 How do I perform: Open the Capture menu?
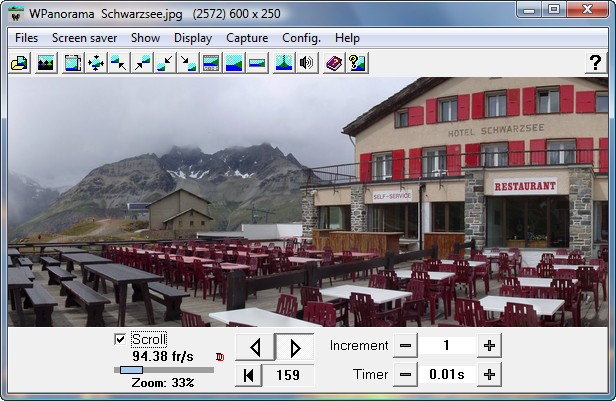247,38
